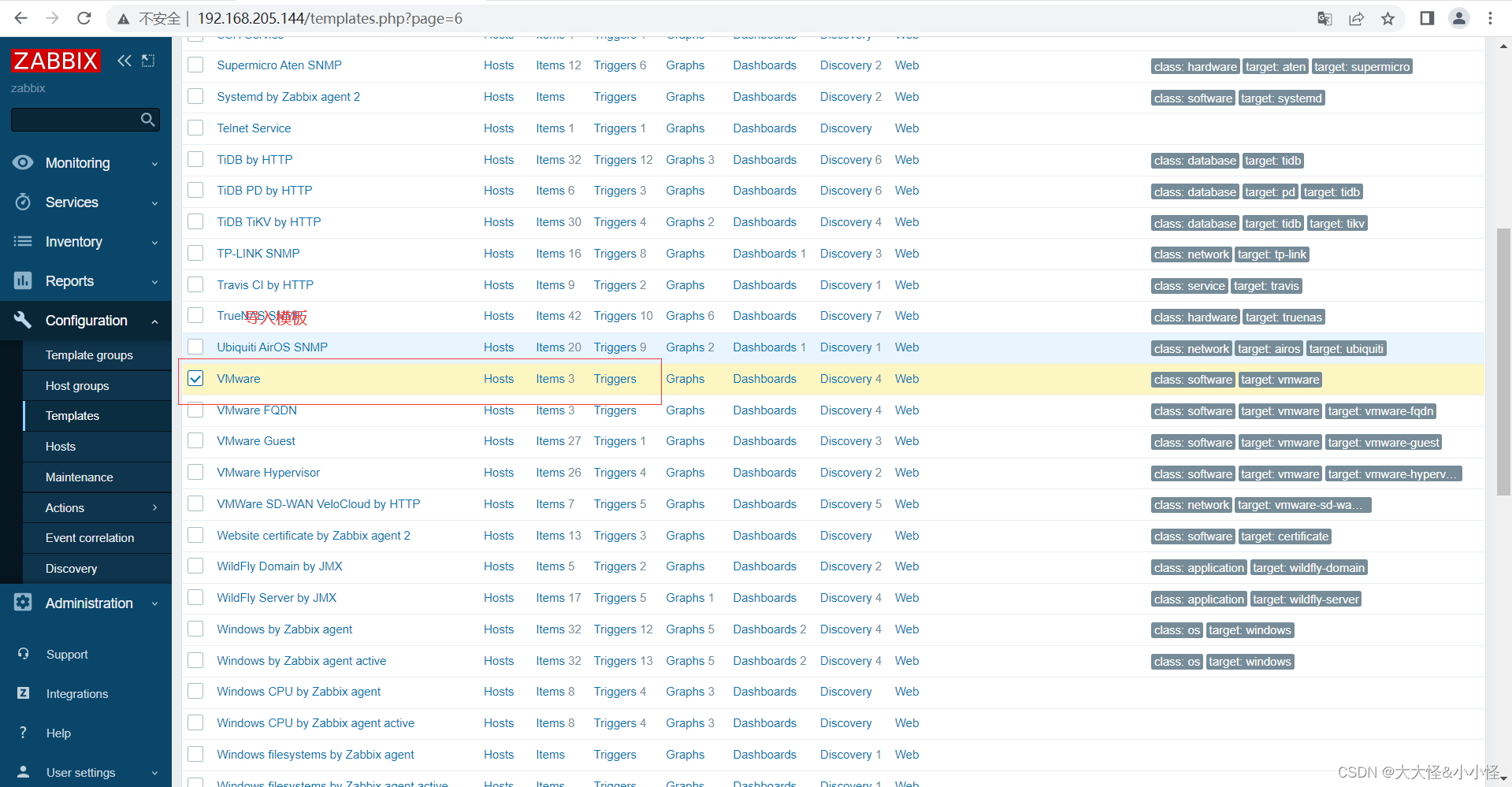Click the Integrations Z icon
The height and width of the screenshot is (787, 1512).
click(23, 693)
